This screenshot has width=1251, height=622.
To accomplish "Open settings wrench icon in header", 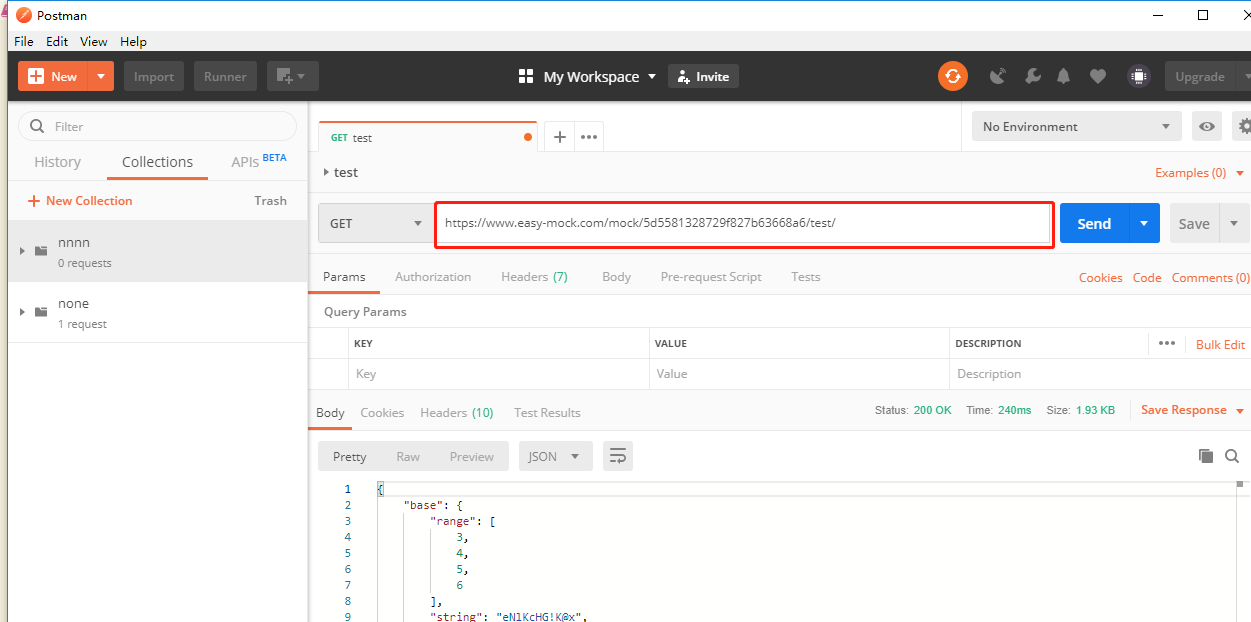I will tap(1033, 76).
